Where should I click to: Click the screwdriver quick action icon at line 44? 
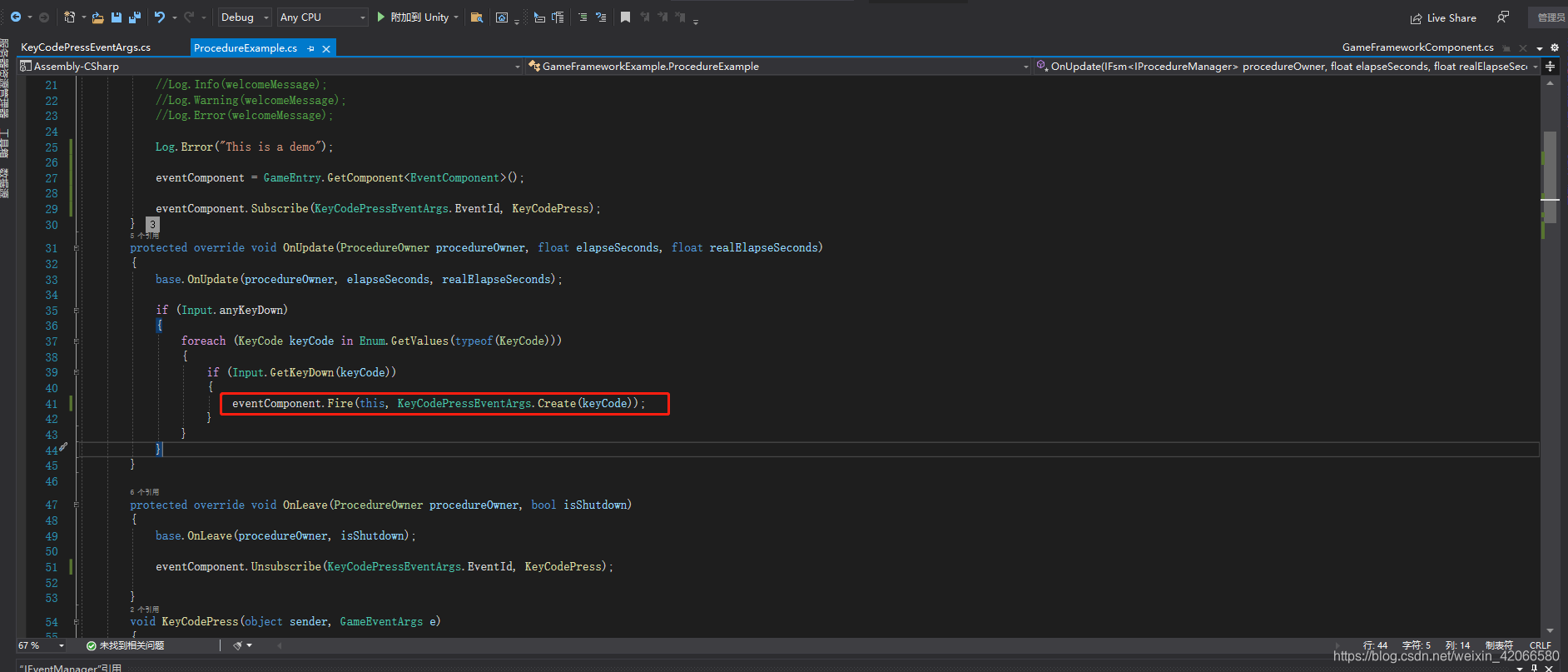(63, 447)
